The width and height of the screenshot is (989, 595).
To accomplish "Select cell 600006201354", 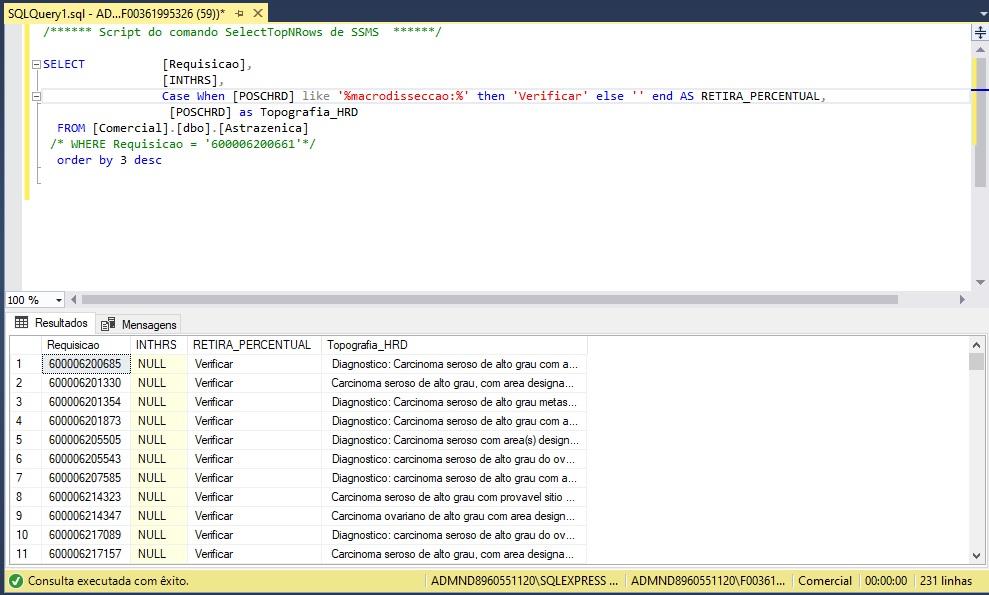I will 86,402.
